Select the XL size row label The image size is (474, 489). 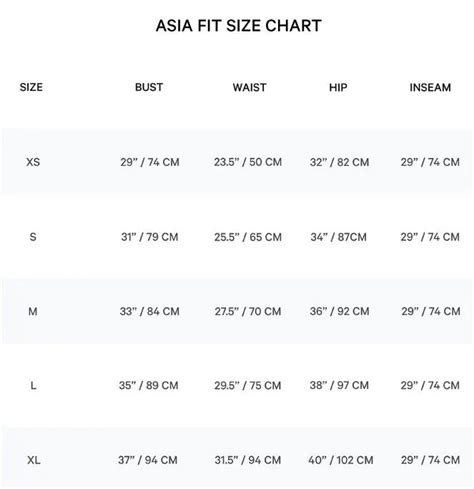[34, 460]
